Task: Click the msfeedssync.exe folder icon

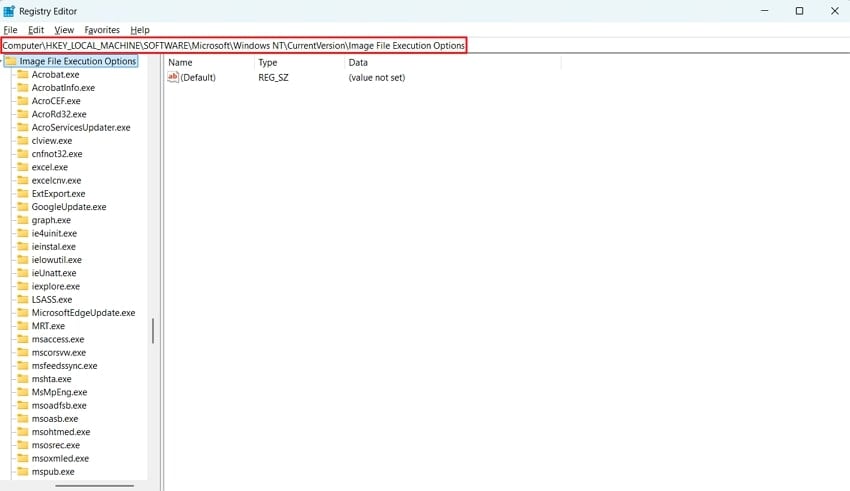Action: [x=23, y=366]
